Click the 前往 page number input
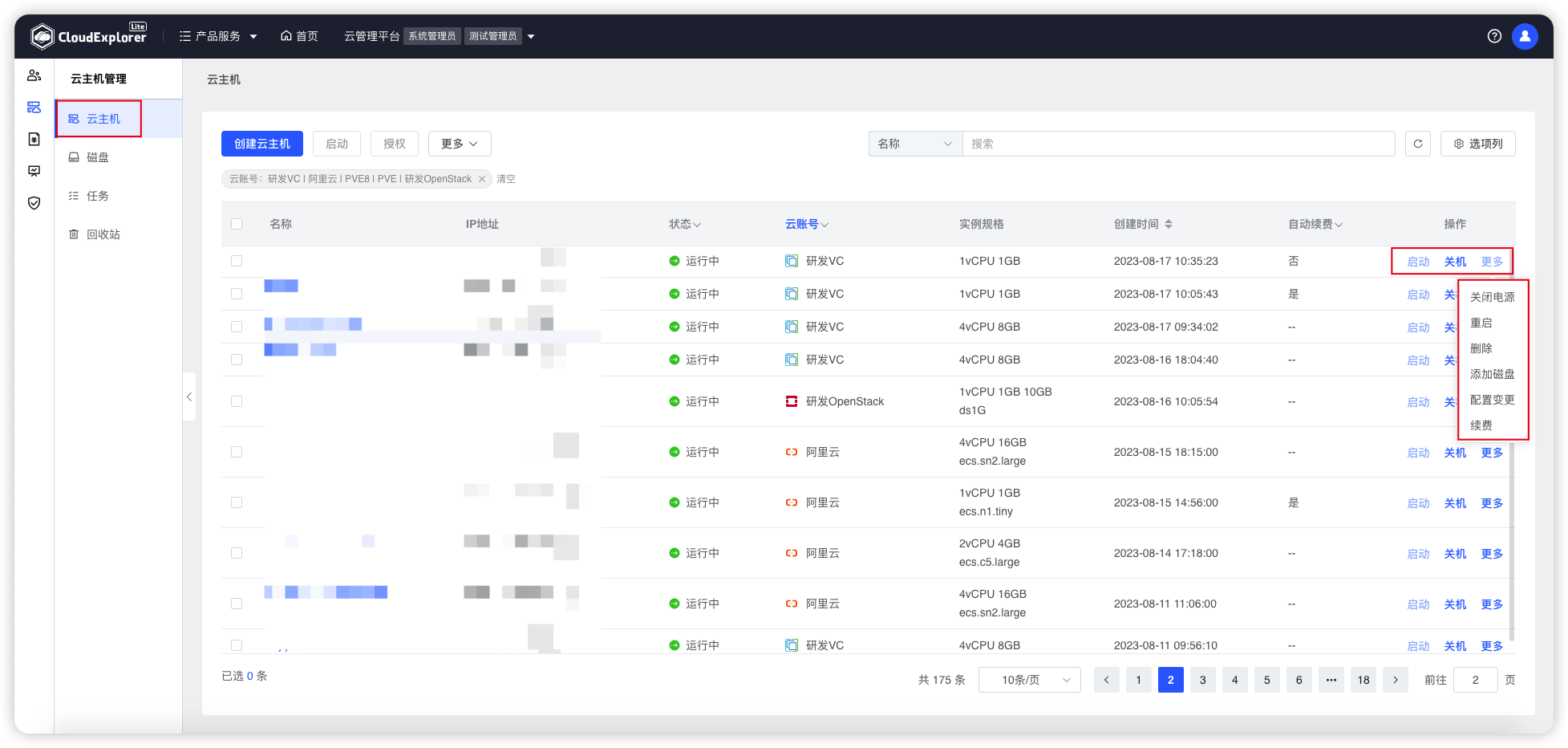1568x748 pixels. (x=1476, y=680)
